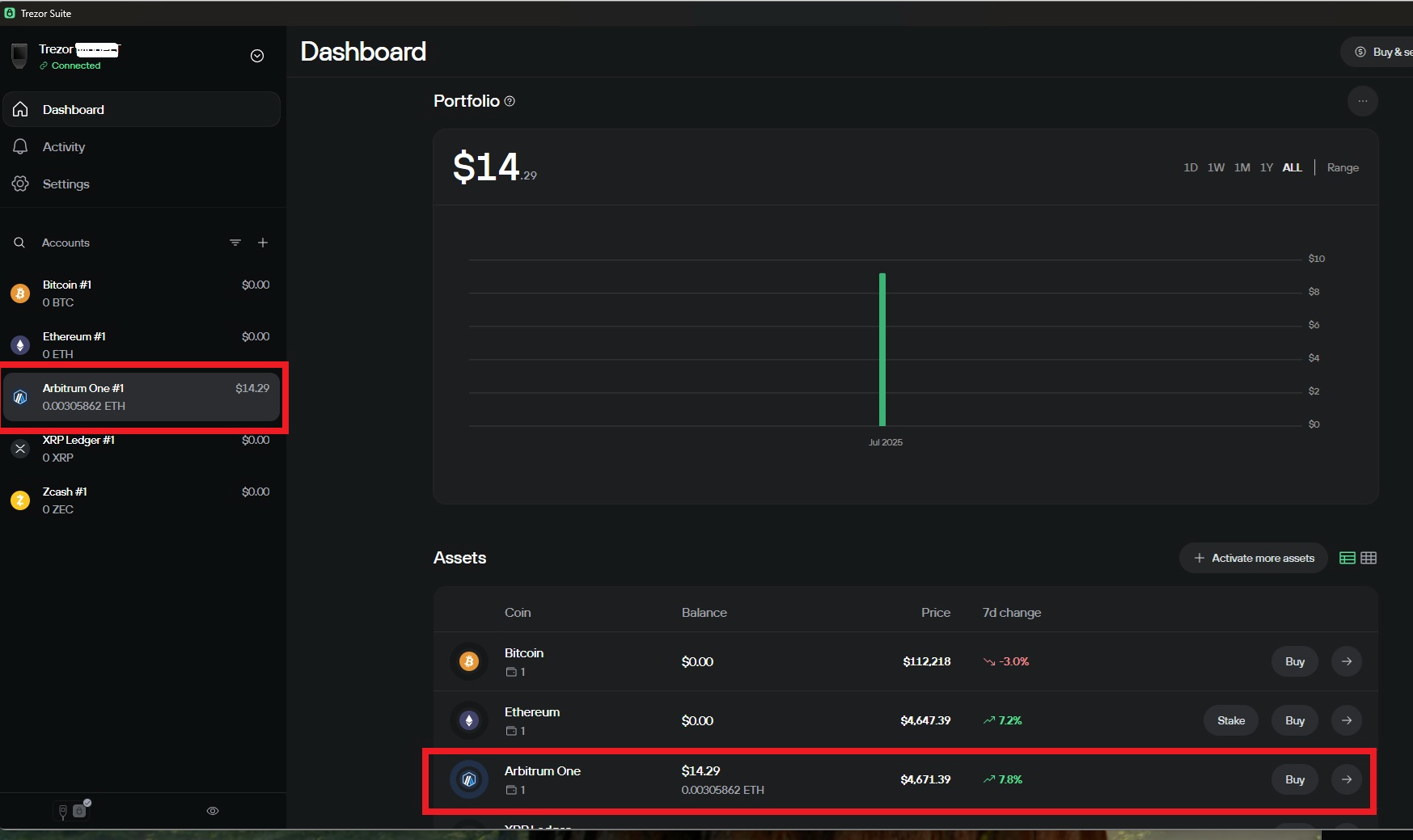This screenshot has height=840, width=1413.
Task: Select the 1D graph range
Action: (1191, 167)
